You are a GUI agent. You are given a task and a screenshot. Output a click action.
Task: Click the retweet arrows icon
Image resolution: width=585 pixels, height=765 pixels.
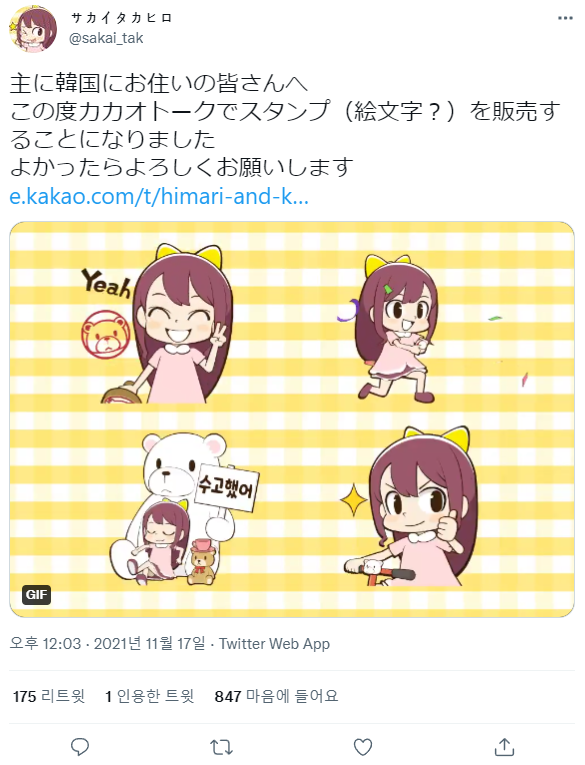(221, 747)
